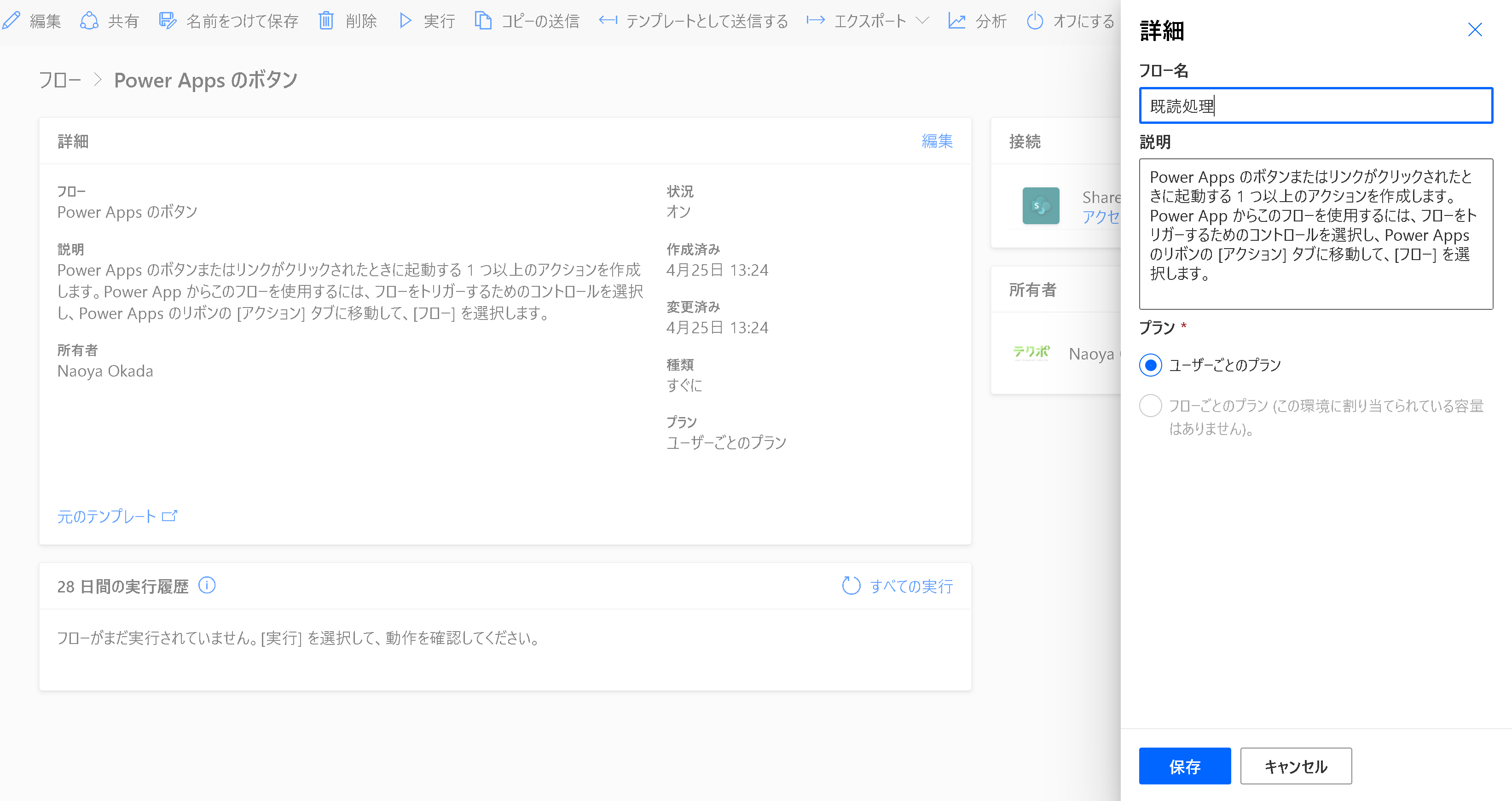
Task: Click フロー in the breadcrumb
Action: click(60, 80)
